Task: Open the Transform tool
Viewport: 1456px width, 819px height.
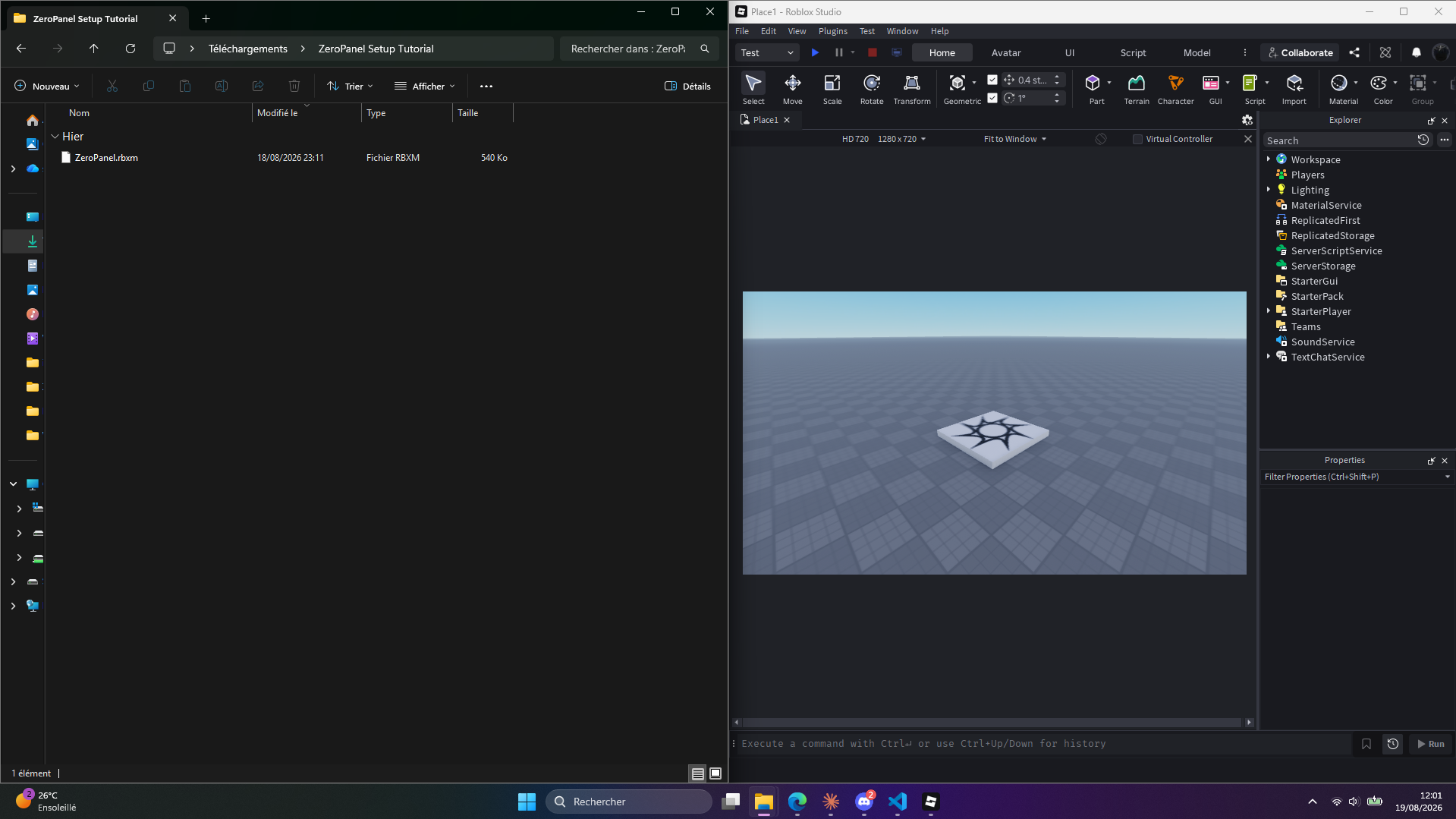Action: (912, 88)
